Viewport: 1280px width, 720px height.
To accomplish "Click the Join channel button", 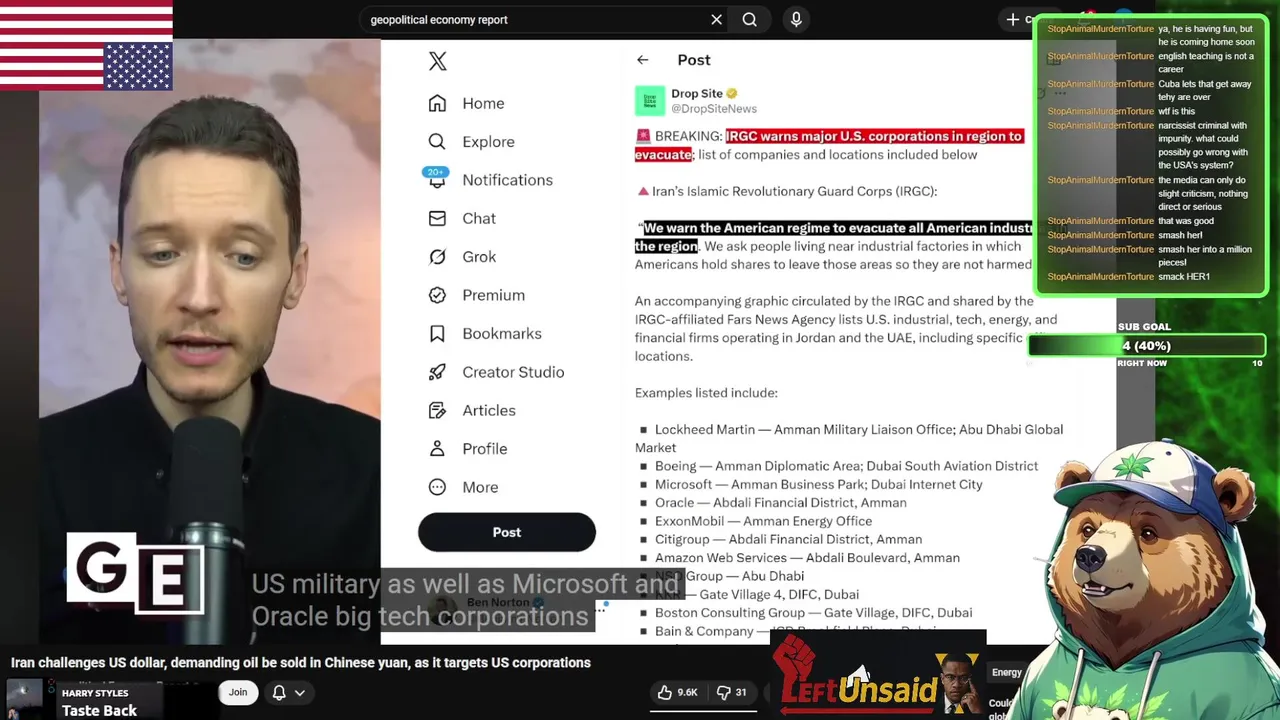I will 238,692.
